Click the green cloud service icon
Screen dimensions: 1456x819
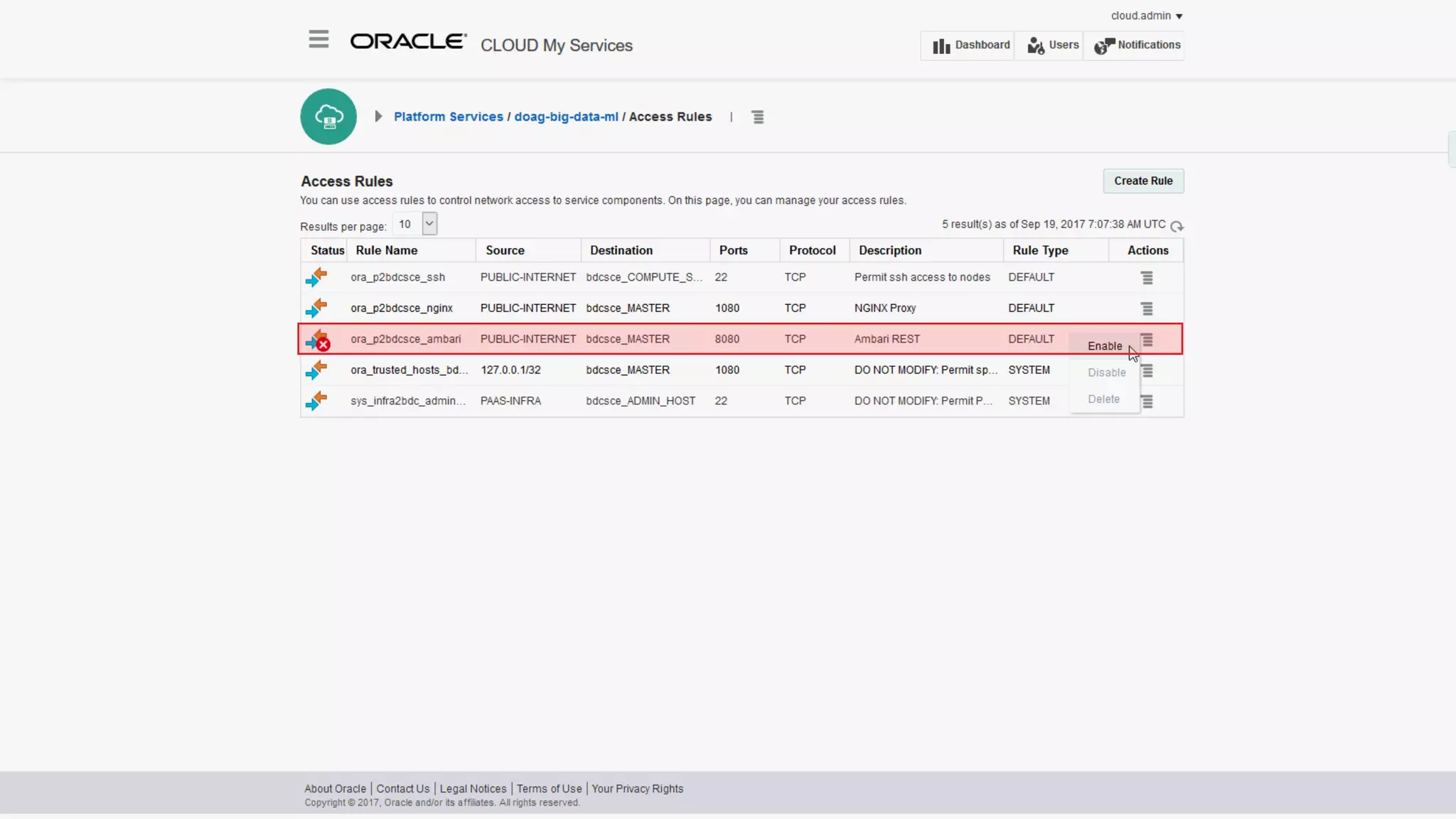pos(328,117)
